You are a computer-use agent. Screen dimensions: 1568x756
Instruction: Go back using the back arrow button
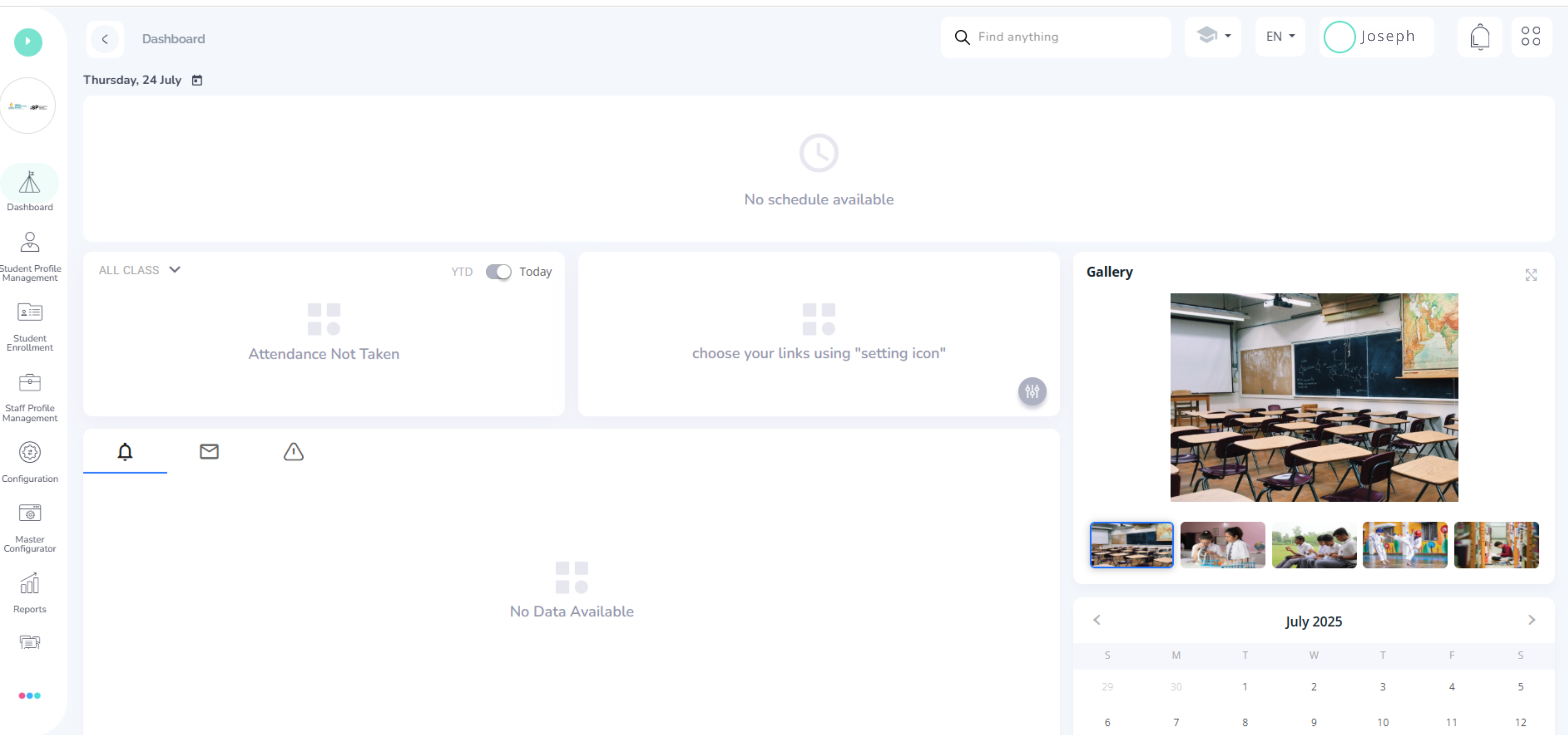[x=105, y=39]
